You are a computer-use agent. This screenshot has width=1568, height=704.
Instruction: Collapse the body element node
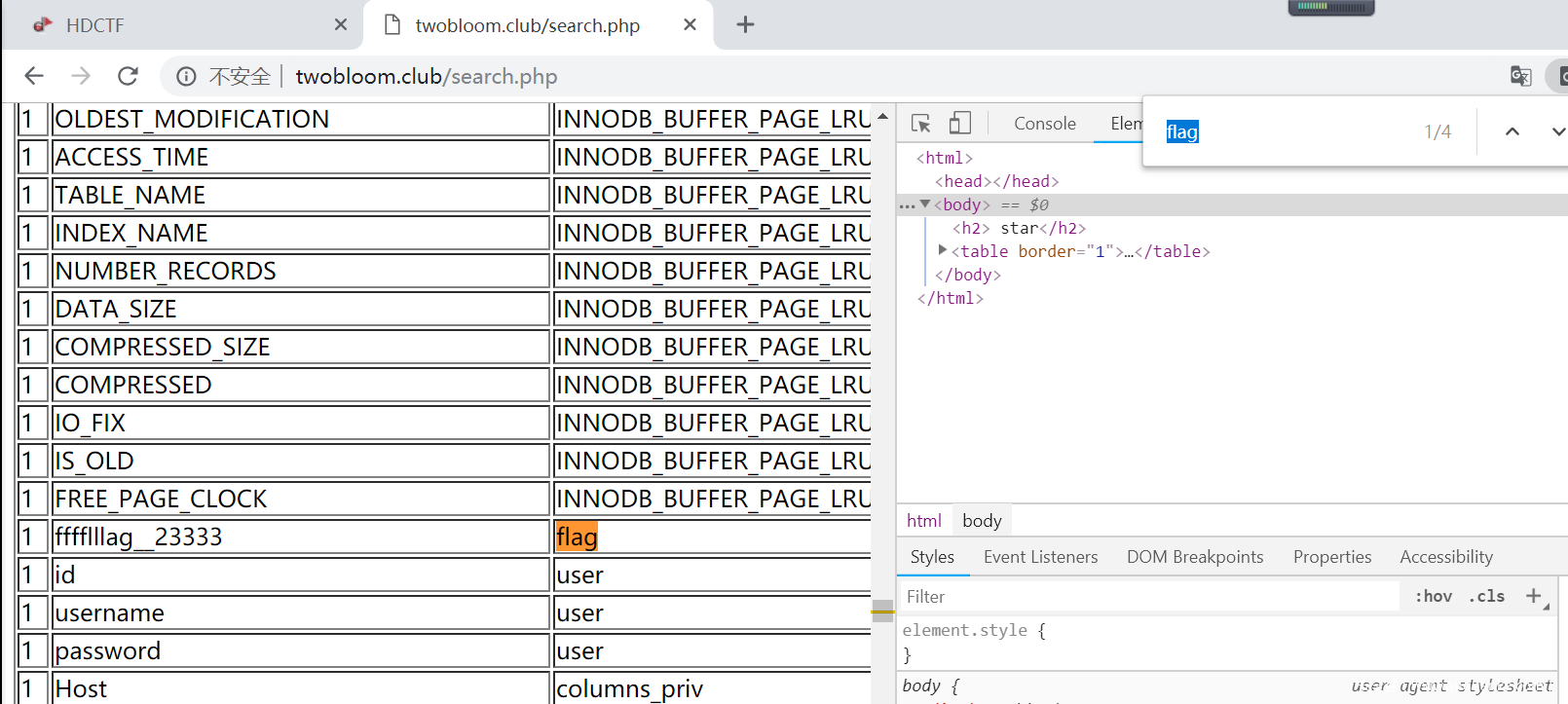pyautogui.click(x=925, y=204)
